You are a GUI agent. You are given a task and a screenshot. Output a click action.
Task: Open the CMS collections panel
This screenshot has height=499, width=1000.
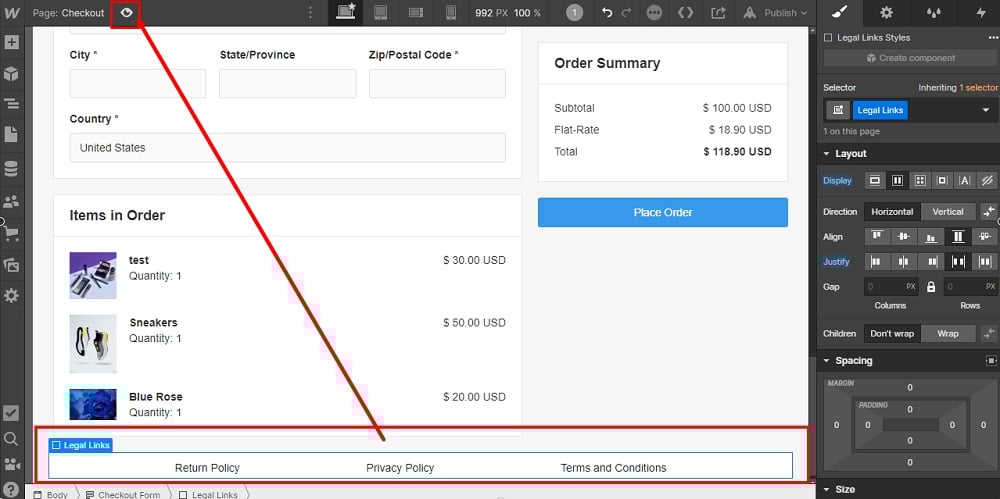11,169
